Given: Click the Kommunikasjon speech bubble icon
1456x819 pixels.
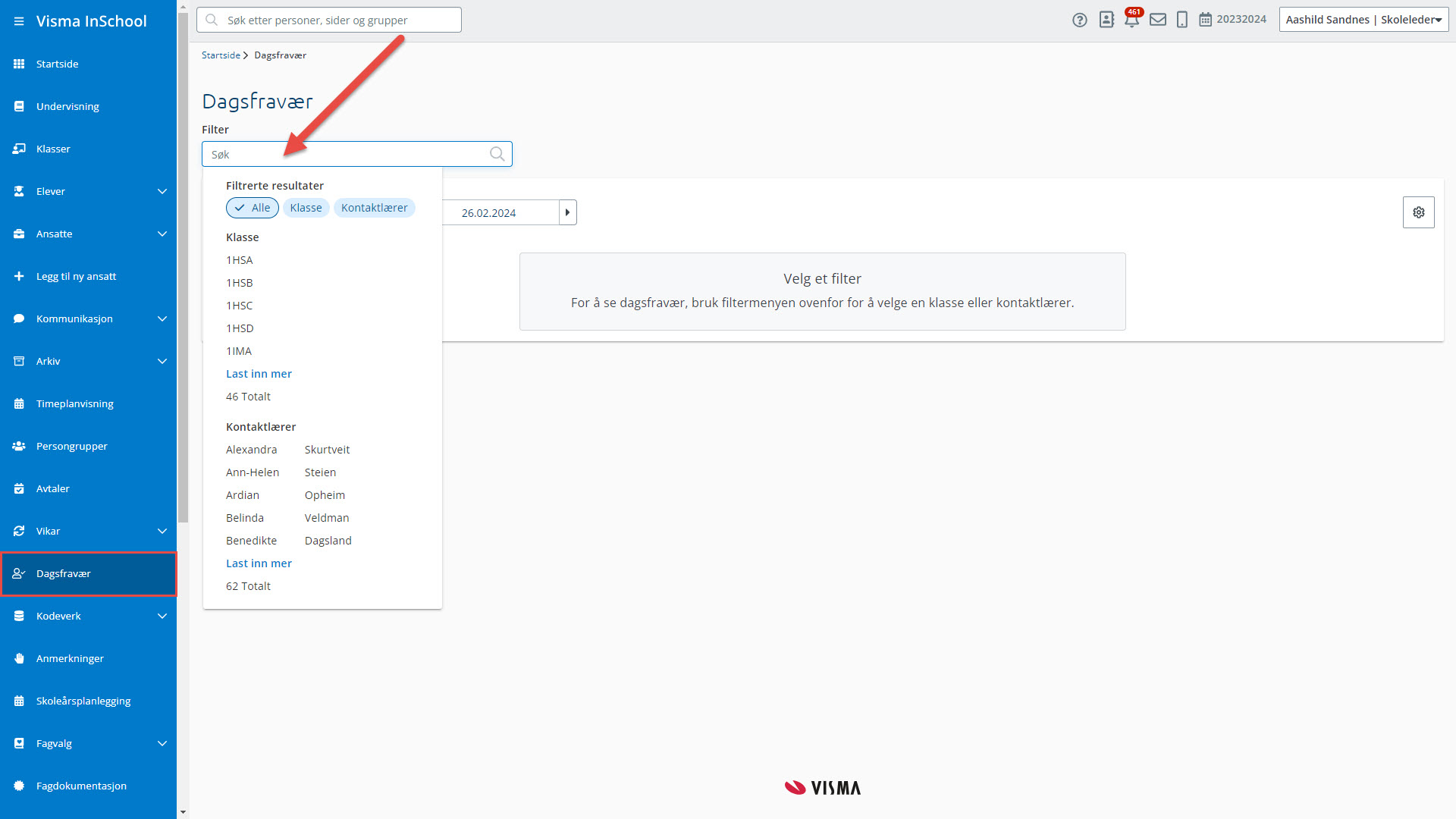Looking at the screenshot, I should point(19,318).
